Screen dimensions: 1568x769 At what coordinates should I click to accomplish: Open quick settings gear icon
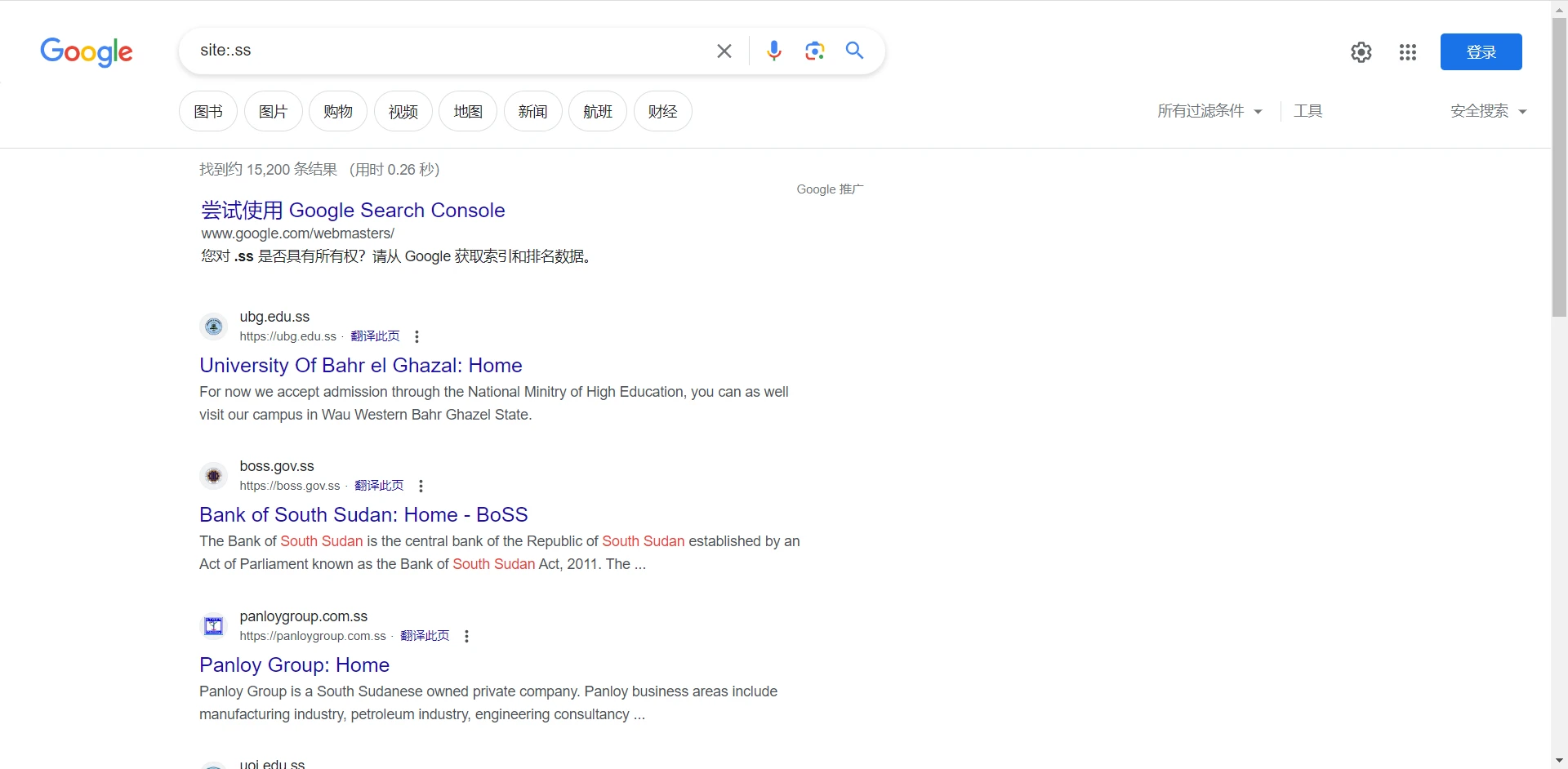[x=1361, y=52]
